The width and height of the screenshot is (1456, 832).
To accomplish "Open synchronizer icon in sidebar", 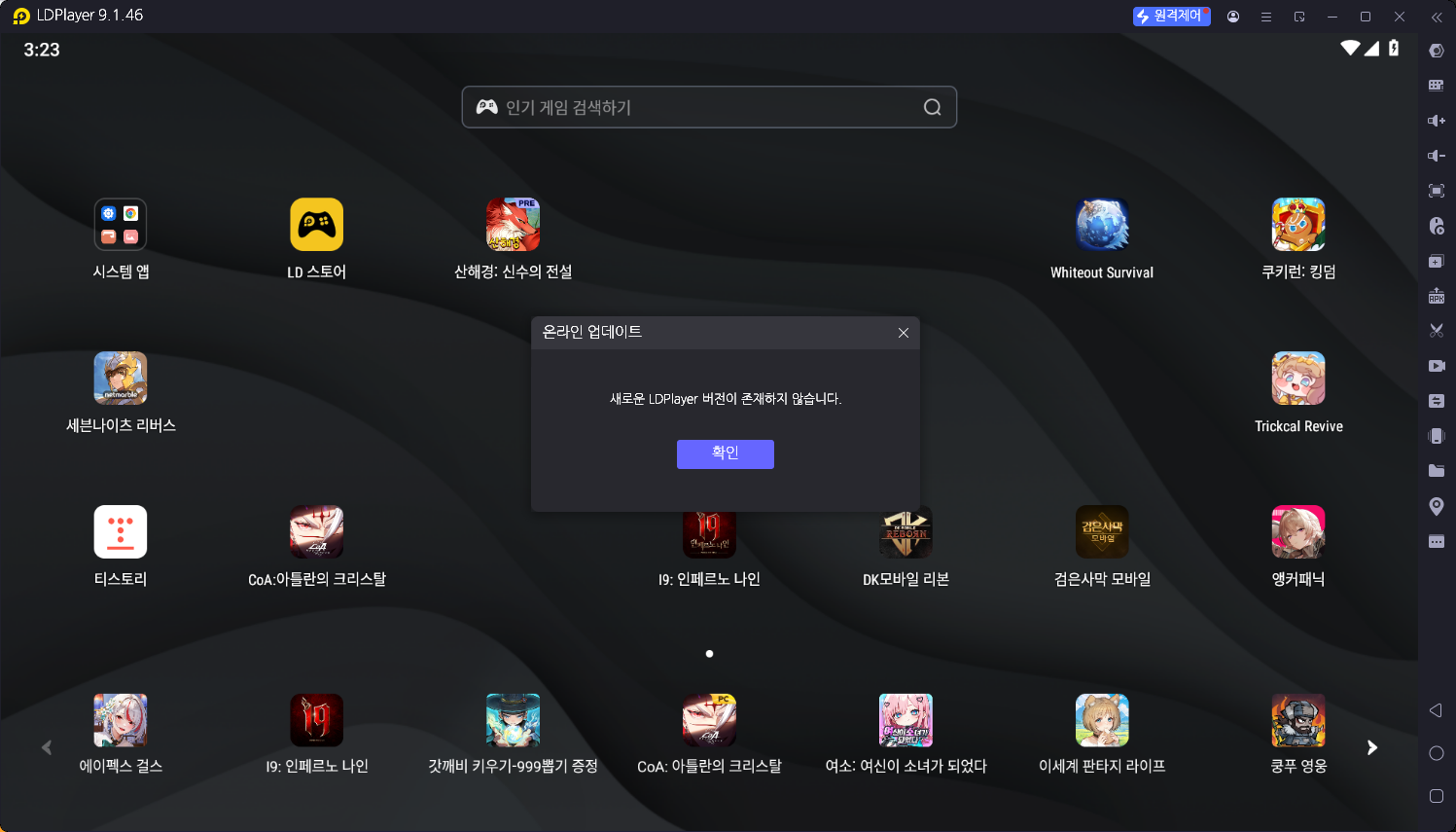I will point(1437,401).
